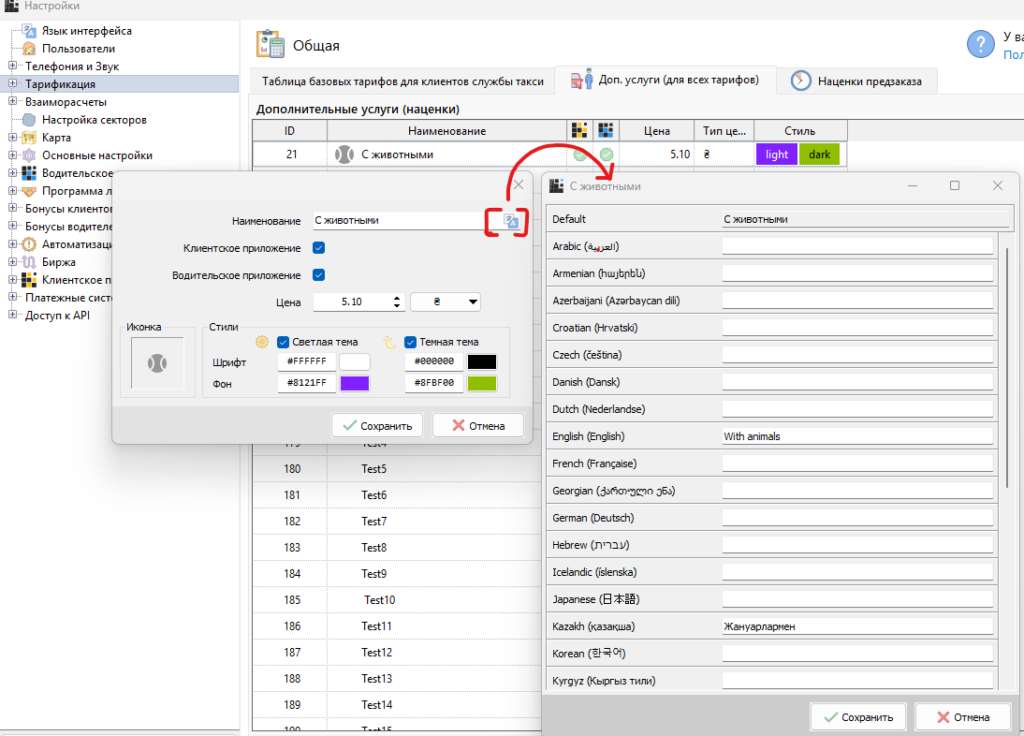Toggle the Клиентское приложение checkbox
Viewport: 1024px width, 736px height.
click(x=319, y=248)
